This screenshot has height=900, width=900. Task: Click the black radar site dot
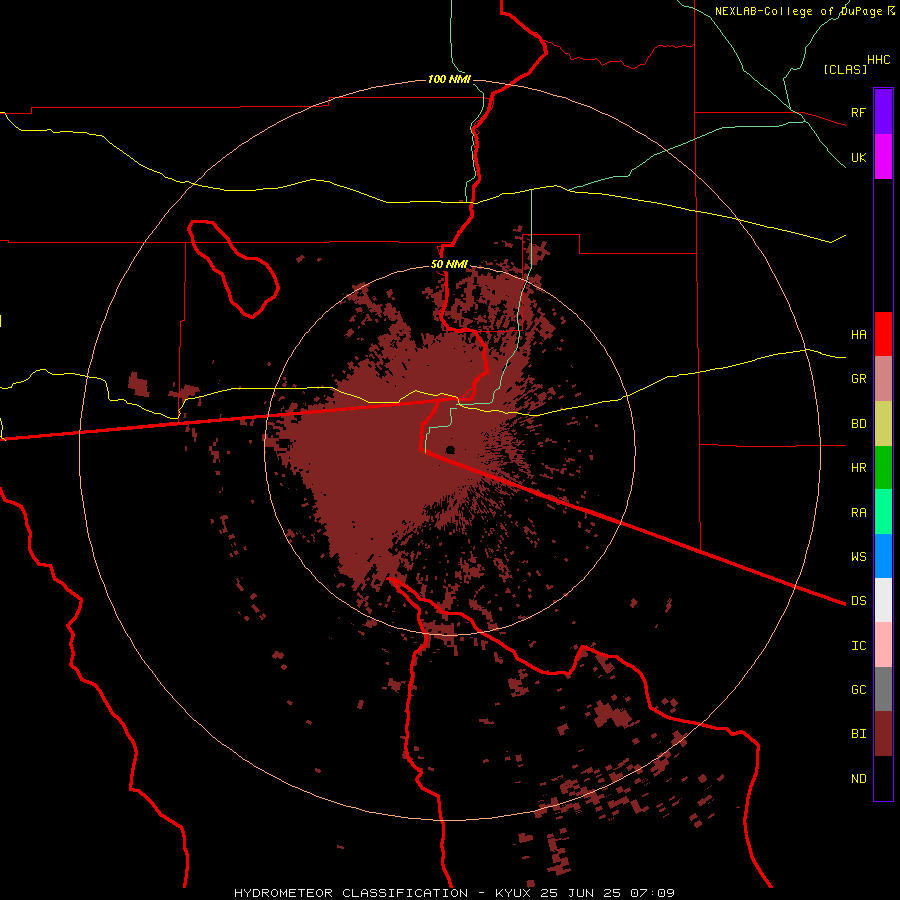pyautogui.click(x=451, y=449)
